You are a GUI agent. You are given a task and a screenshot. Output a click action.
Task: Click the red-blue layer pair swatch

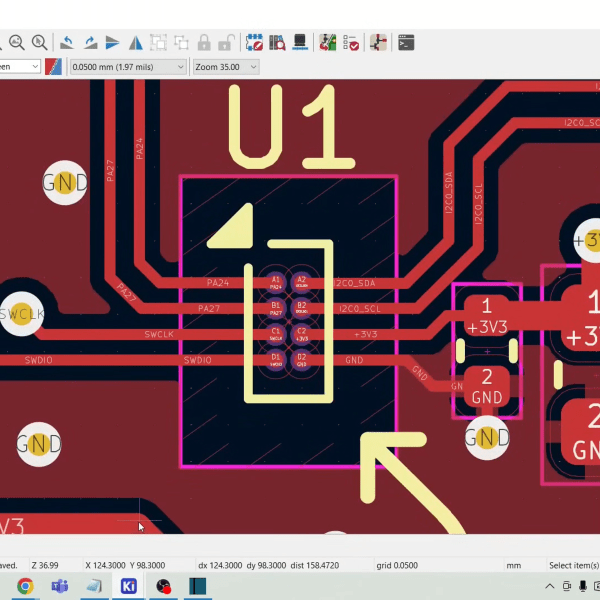point(54,67)
